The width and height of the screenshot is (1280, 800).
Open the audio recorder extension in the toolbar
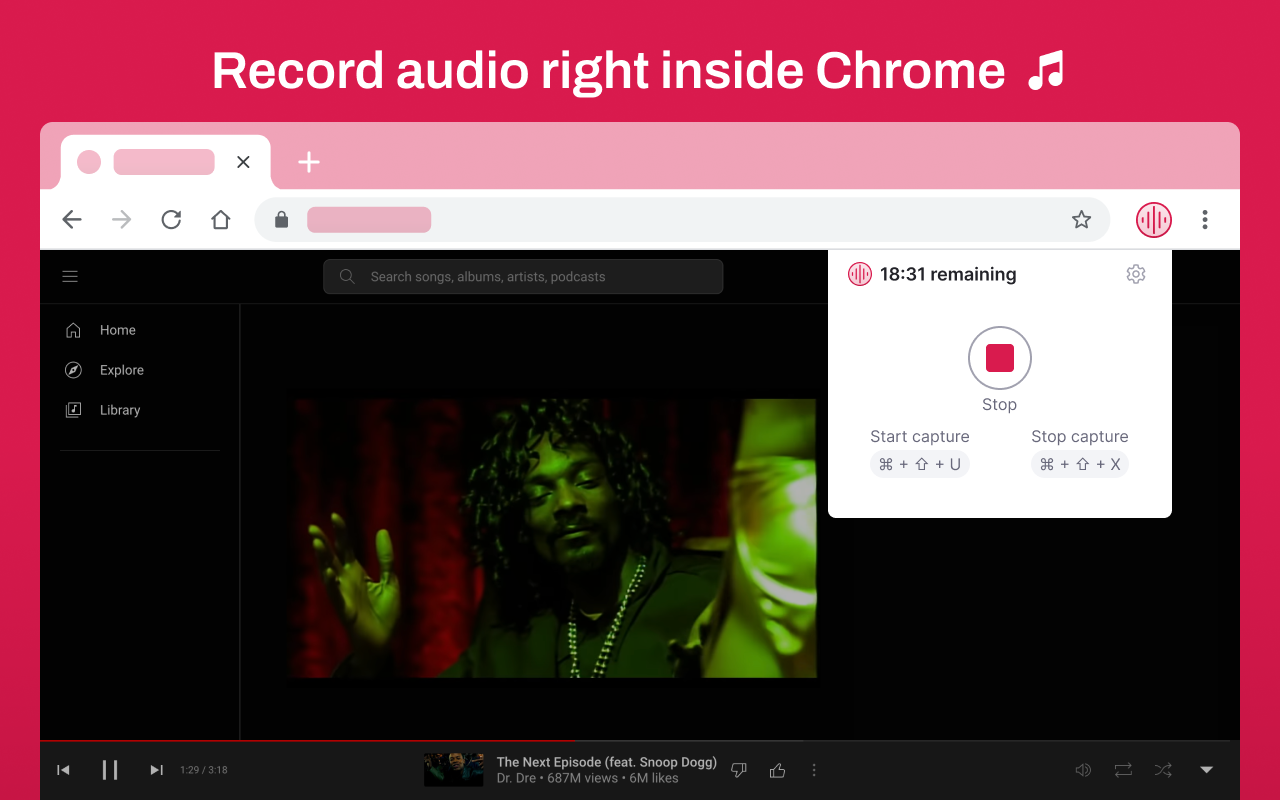click(1153, 219)
